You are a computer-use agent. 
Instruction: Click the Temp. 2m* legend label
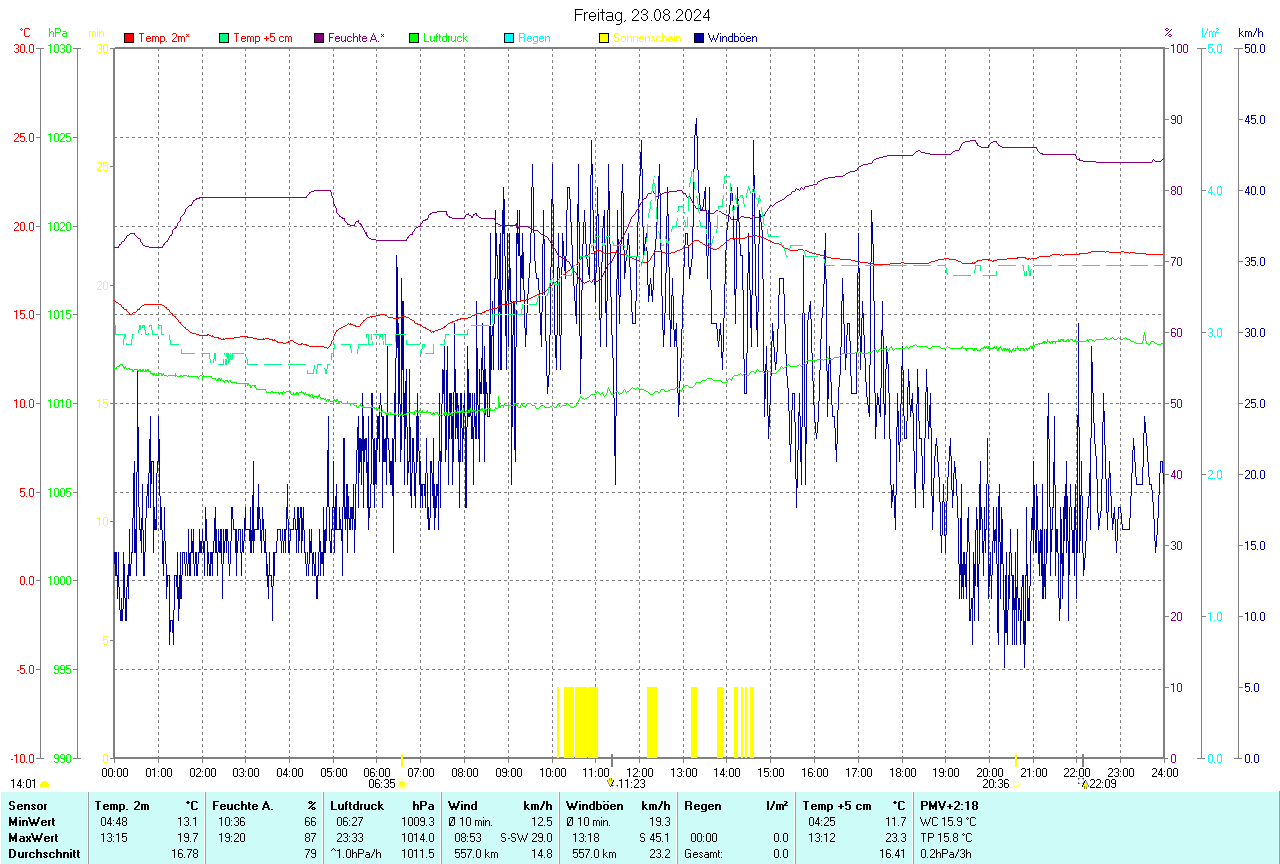tap(164, 38)
